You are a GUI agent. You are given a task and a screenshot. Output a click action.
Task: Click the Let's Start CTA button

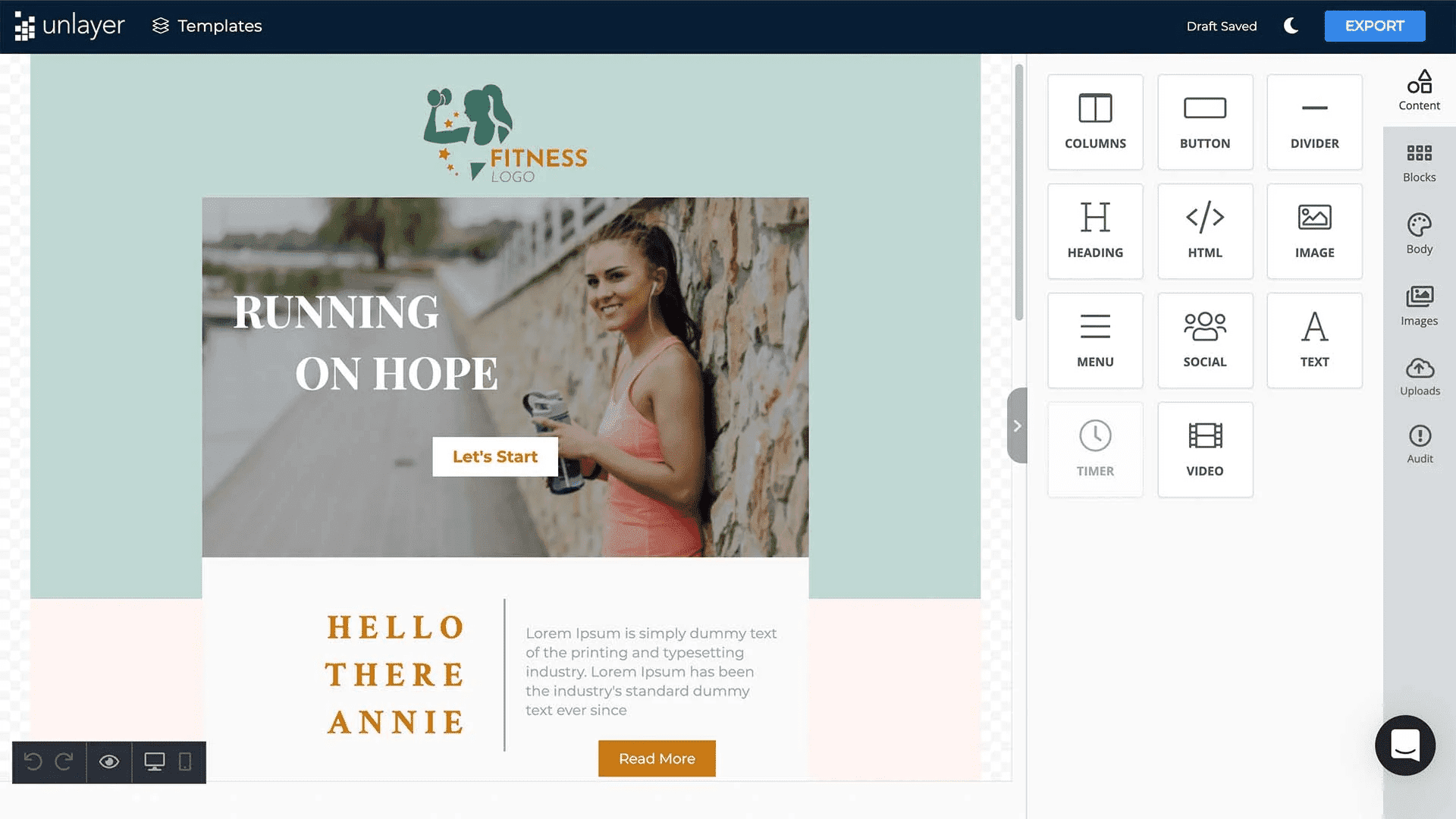coord(495,456)
